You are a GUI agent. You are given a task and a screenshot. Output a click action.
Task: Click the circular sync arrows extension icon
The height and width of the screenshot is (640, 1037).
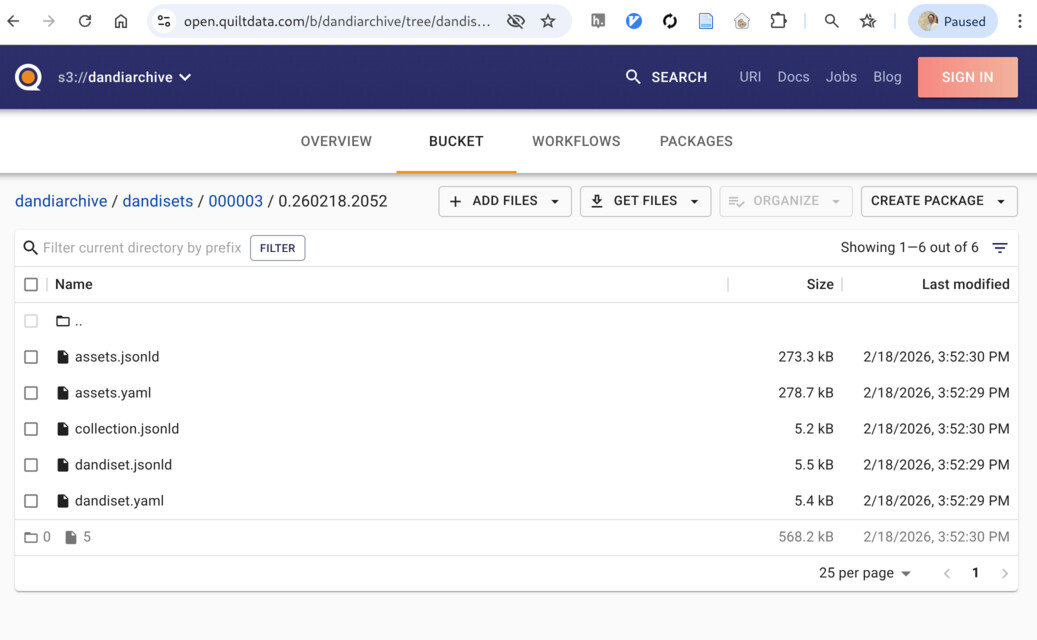(670, 21)
